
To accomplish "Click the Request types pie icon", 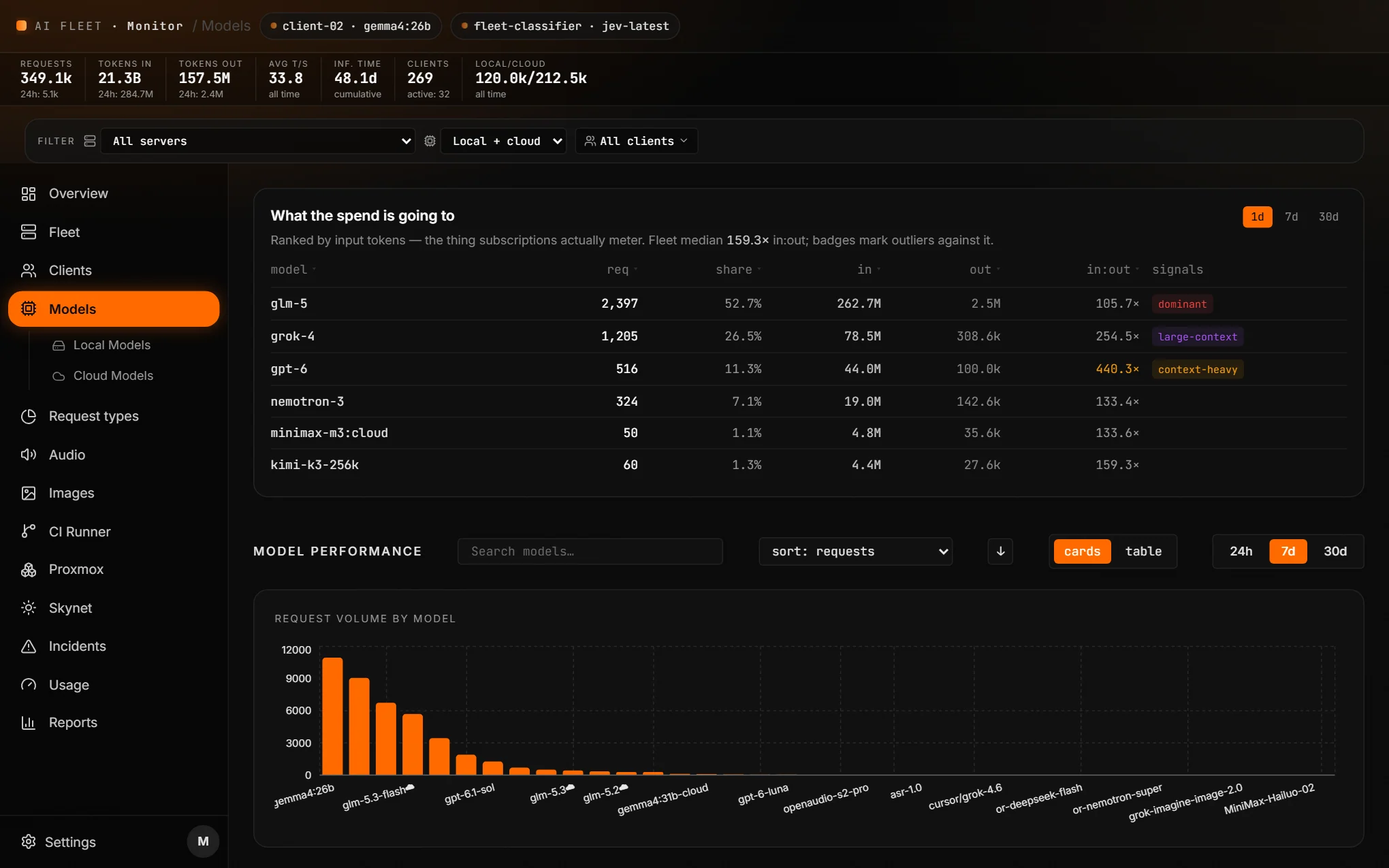I will click(28, 416).
